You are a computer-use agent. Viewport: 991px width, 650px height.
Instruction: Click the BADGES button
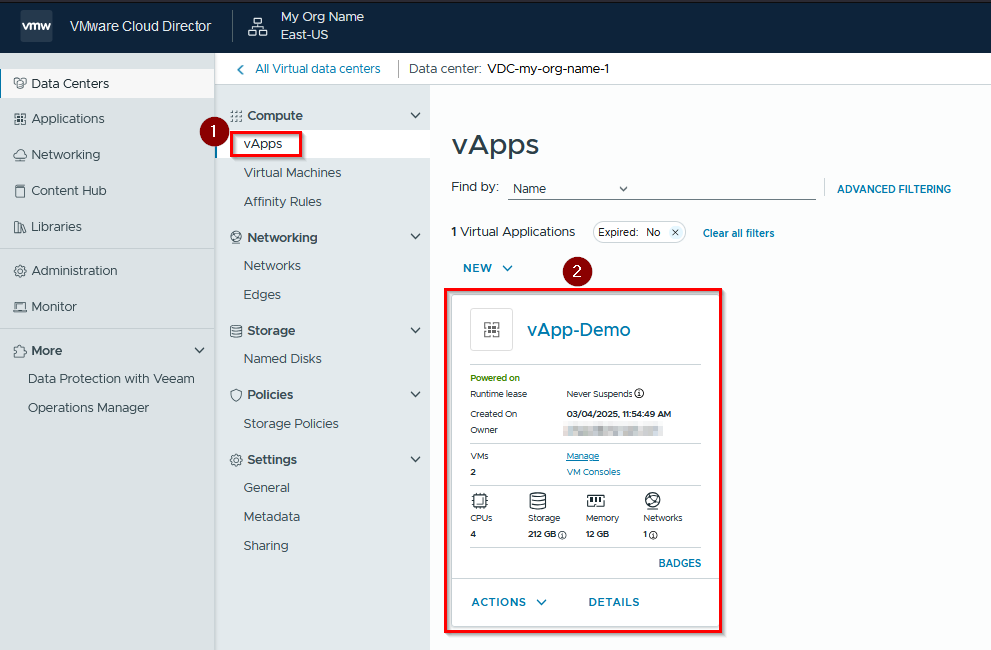coord(679,563)
